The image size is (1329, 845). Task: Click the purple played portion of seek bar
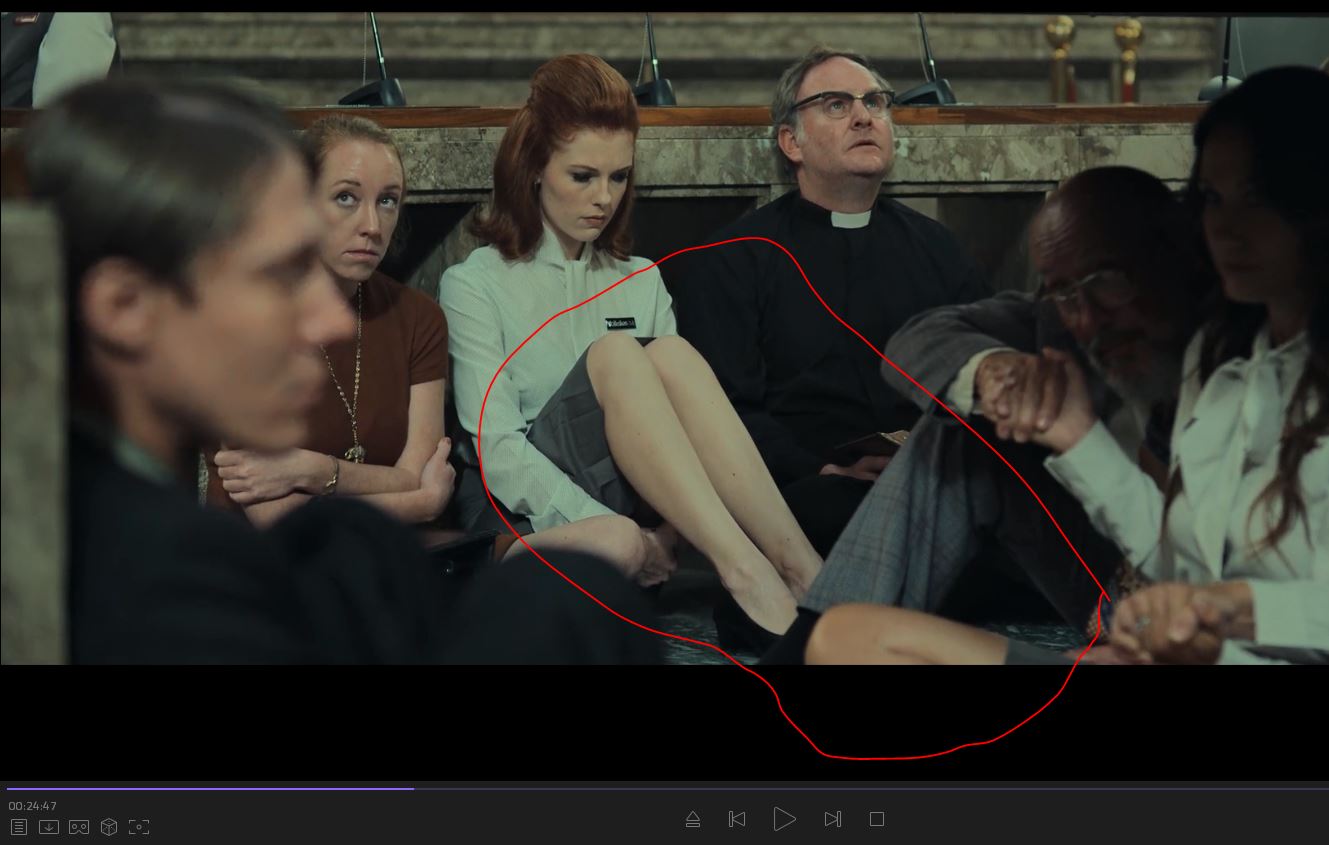[x=200, y=789]
